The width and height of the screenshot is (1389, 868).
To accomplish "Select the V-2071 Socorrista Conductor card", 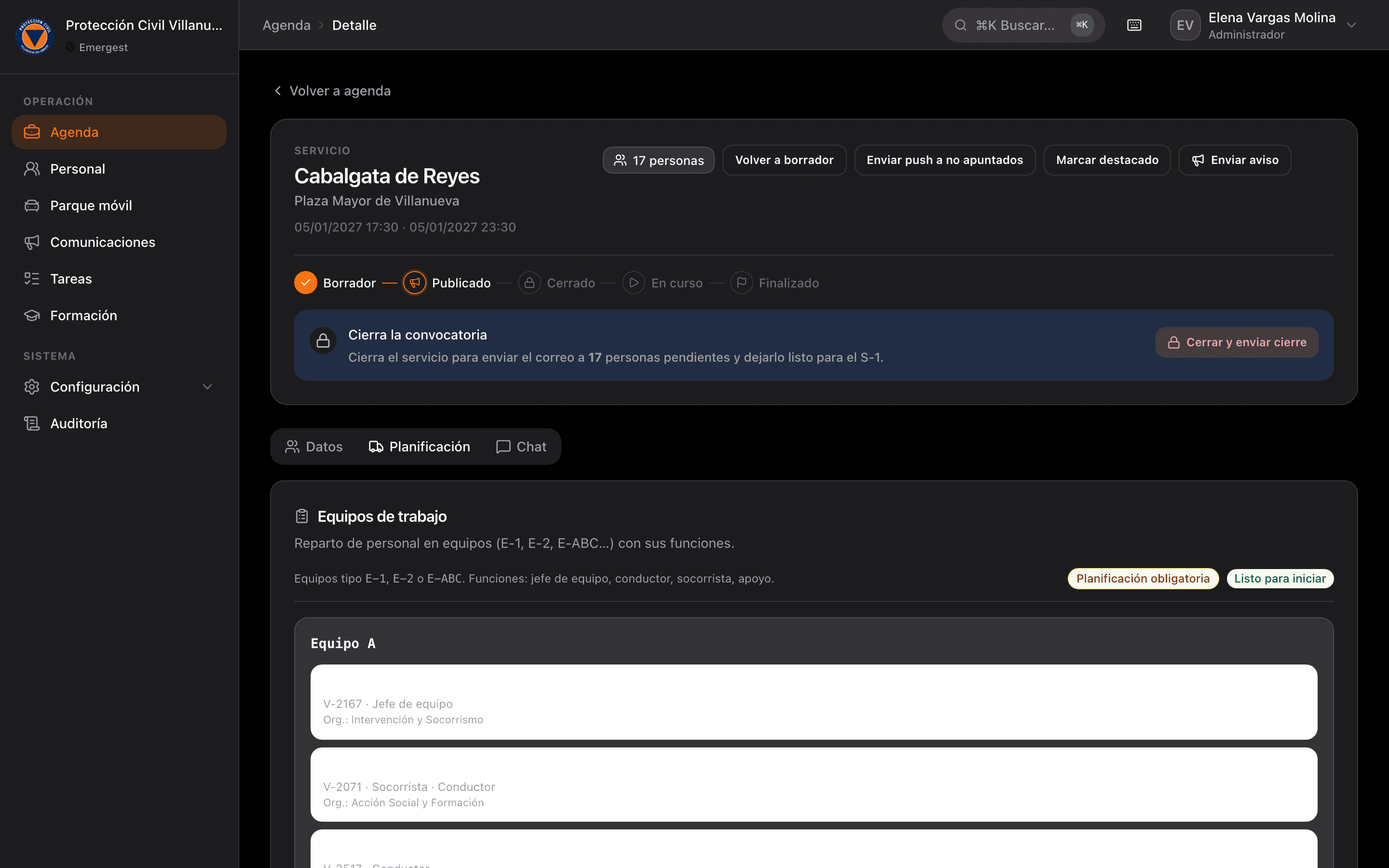I will (813, 784).
